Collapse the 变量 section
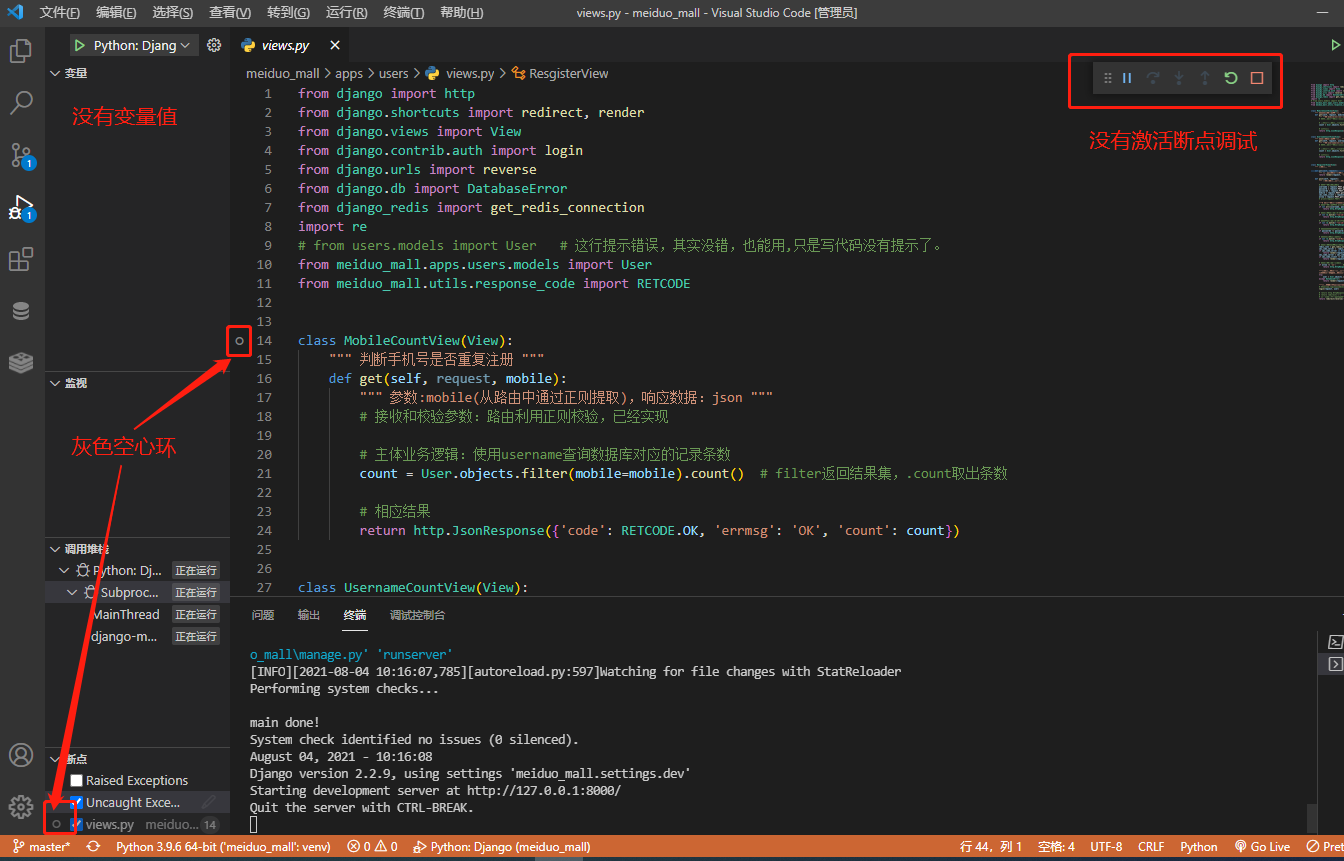This screenshot has width=1344, height=861. tap(137, 73)
